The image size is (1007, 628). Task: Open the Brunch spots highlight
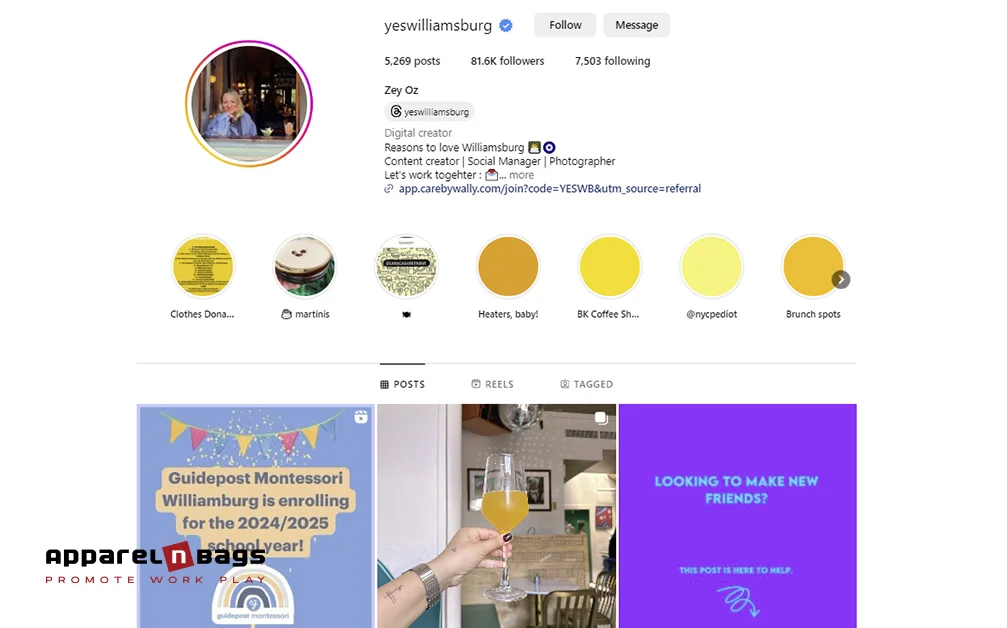point(813,266)
